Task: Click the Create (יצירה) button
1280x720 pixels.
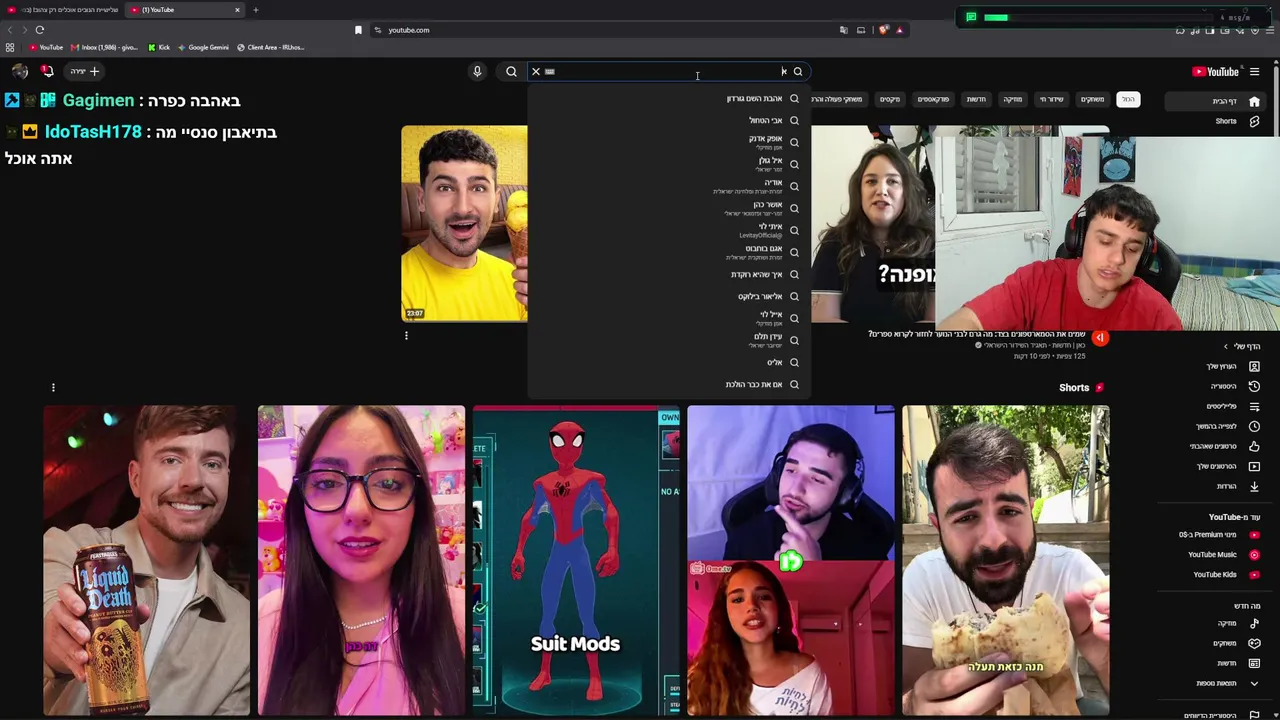Action: click(x=85, y=71)
